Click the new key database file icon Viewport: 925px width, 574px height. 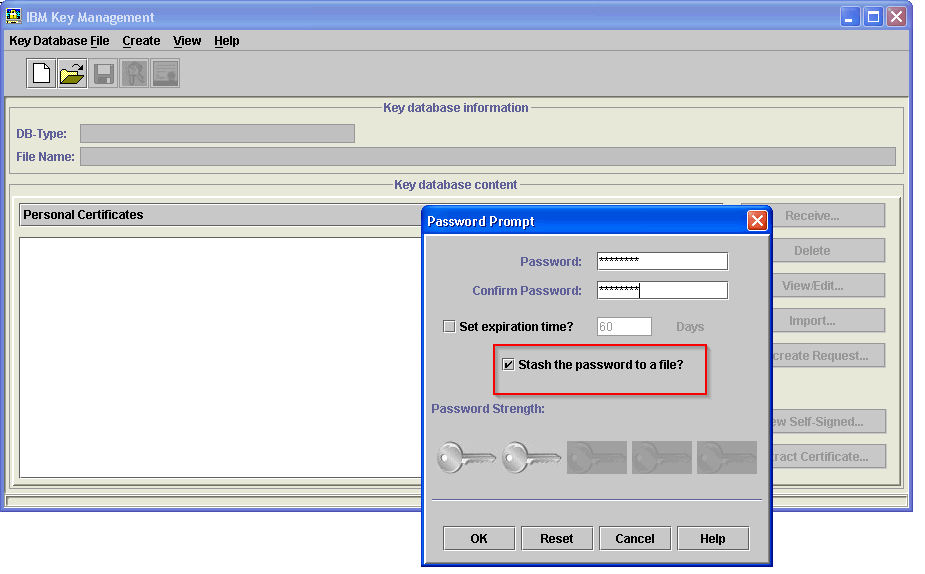tap(41, 74)
